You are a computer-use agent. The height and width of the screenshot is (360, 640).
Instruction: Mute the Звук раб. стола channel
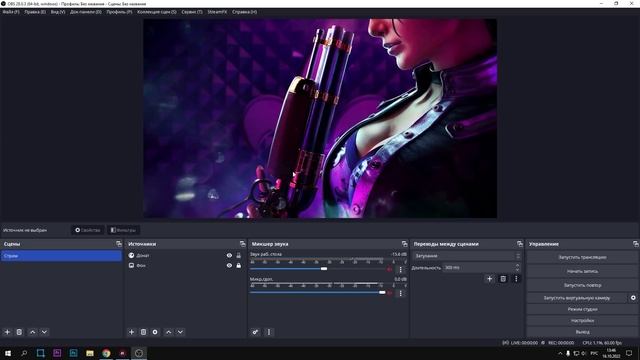(390, 269)
